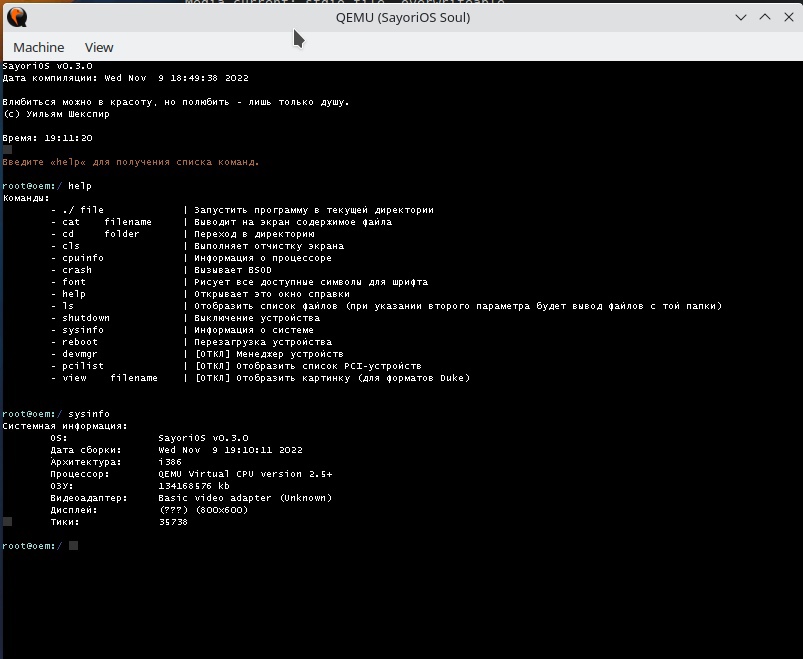
Task: Click the 'SayoriOS v0.3.0' header line at top
Action: pos(47,66)
